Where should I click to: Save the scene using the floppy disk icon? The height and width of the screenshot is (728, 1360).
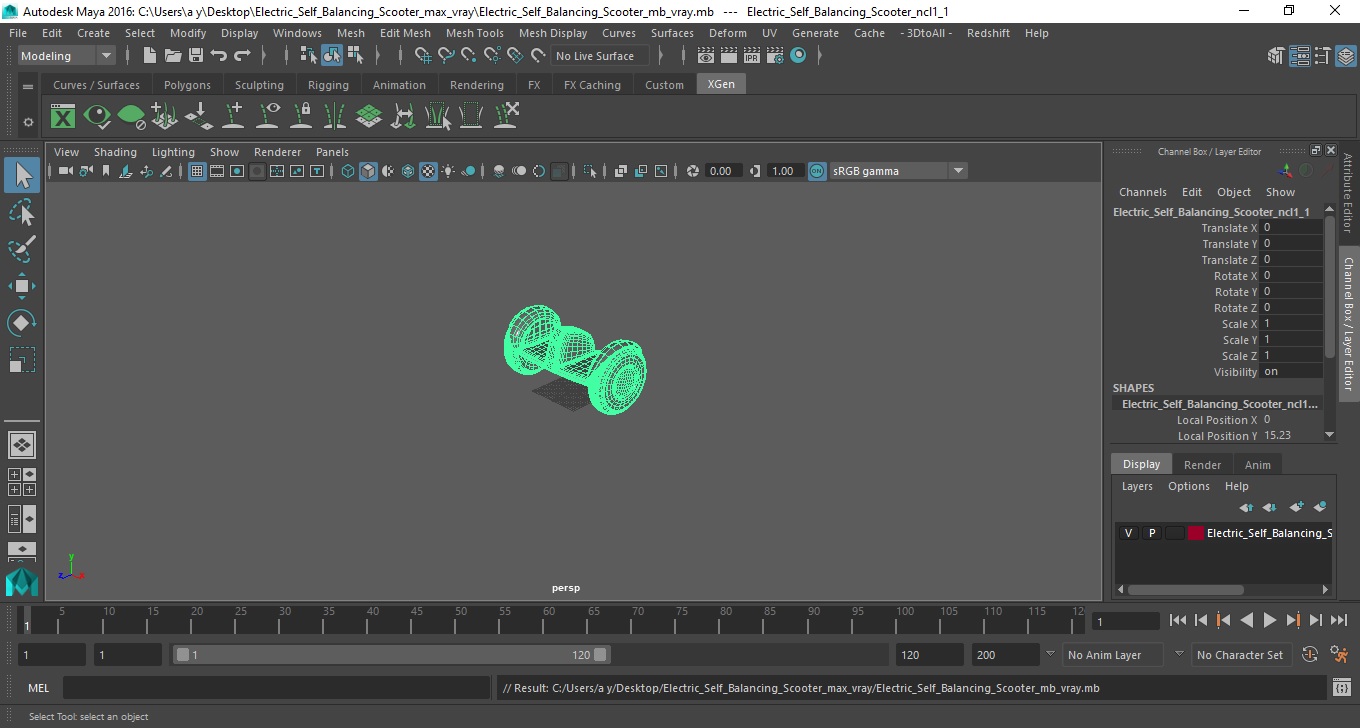pos(195,56)
